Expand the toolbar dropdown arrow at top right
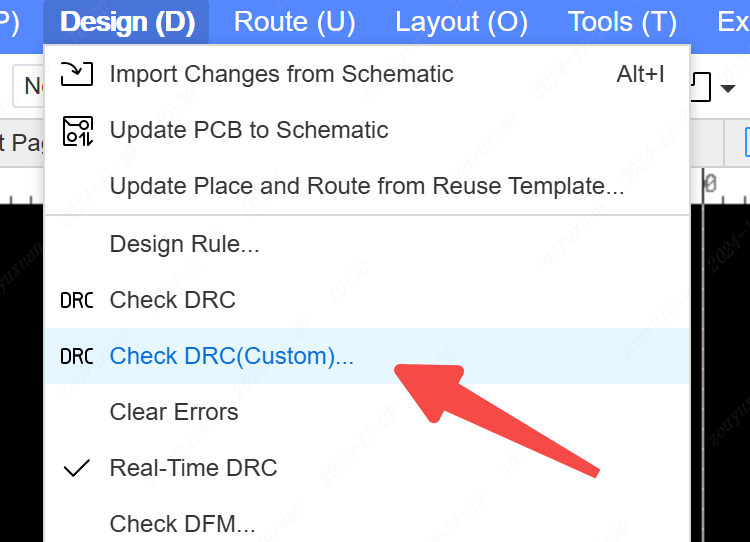The height and width of the screenshot is (542, 750). click(x=728, y=90)
